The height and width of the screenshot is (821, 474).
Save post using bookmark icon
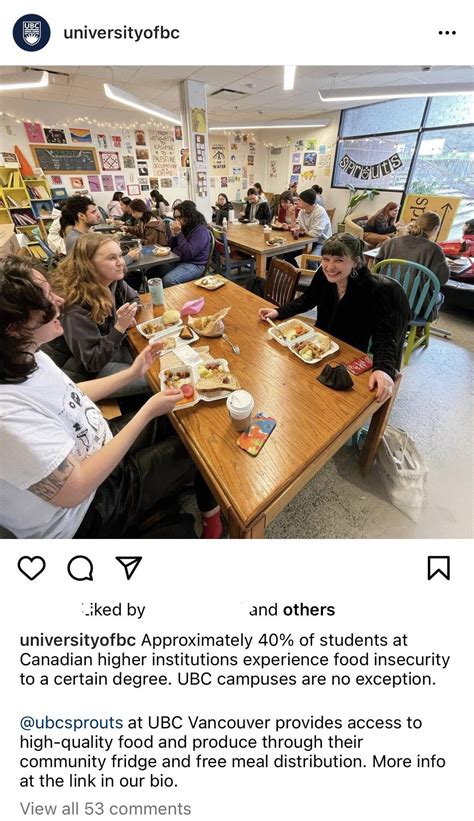pos(438,568)
